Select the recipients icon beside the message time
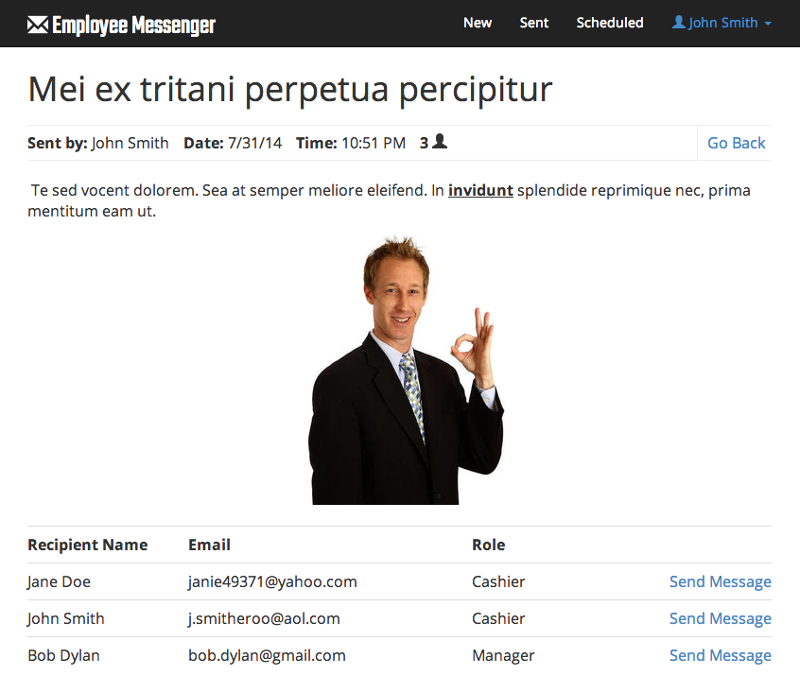The width and height of the screenshot is (800, 693). (441, 142)
